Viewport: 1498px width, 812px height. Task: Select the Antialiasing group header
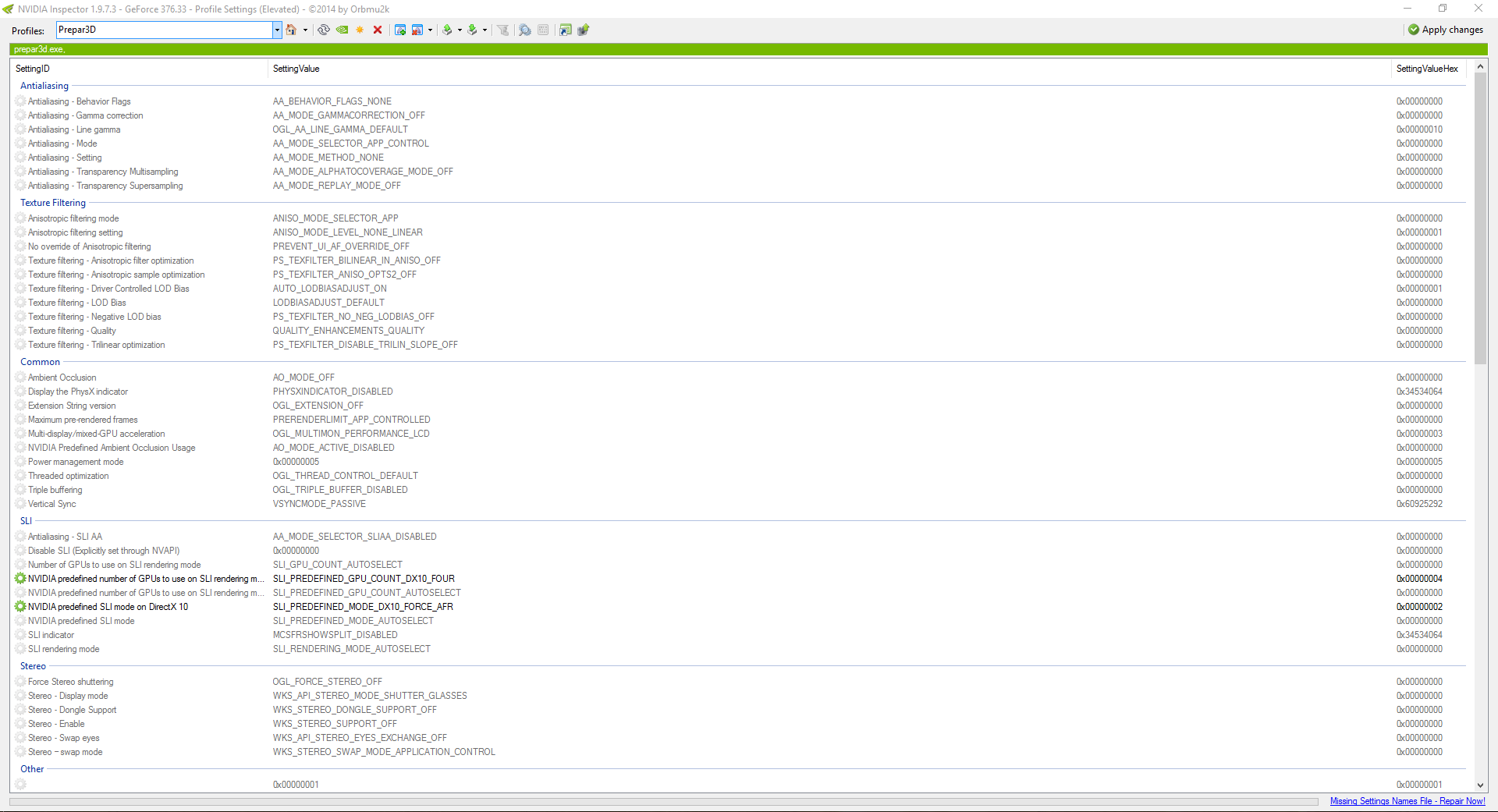pyautogui.click(x=44, y=86)
